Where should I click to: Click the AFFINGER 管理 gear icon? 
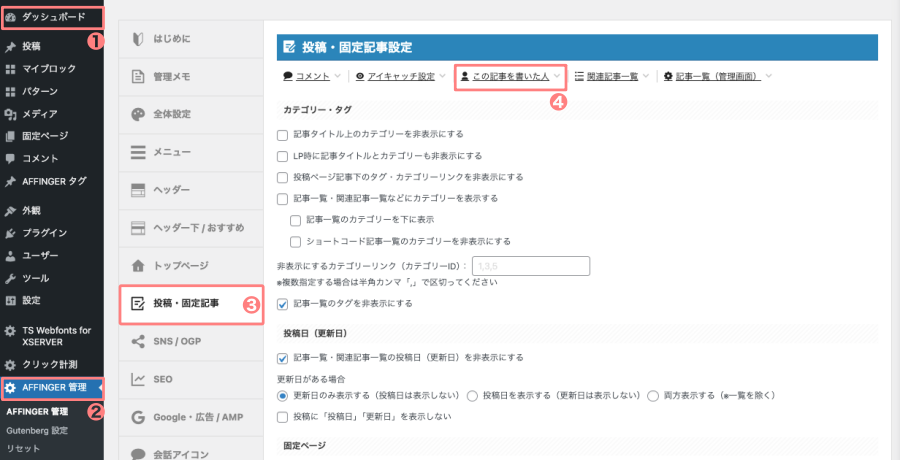click(x=11, y=387)
